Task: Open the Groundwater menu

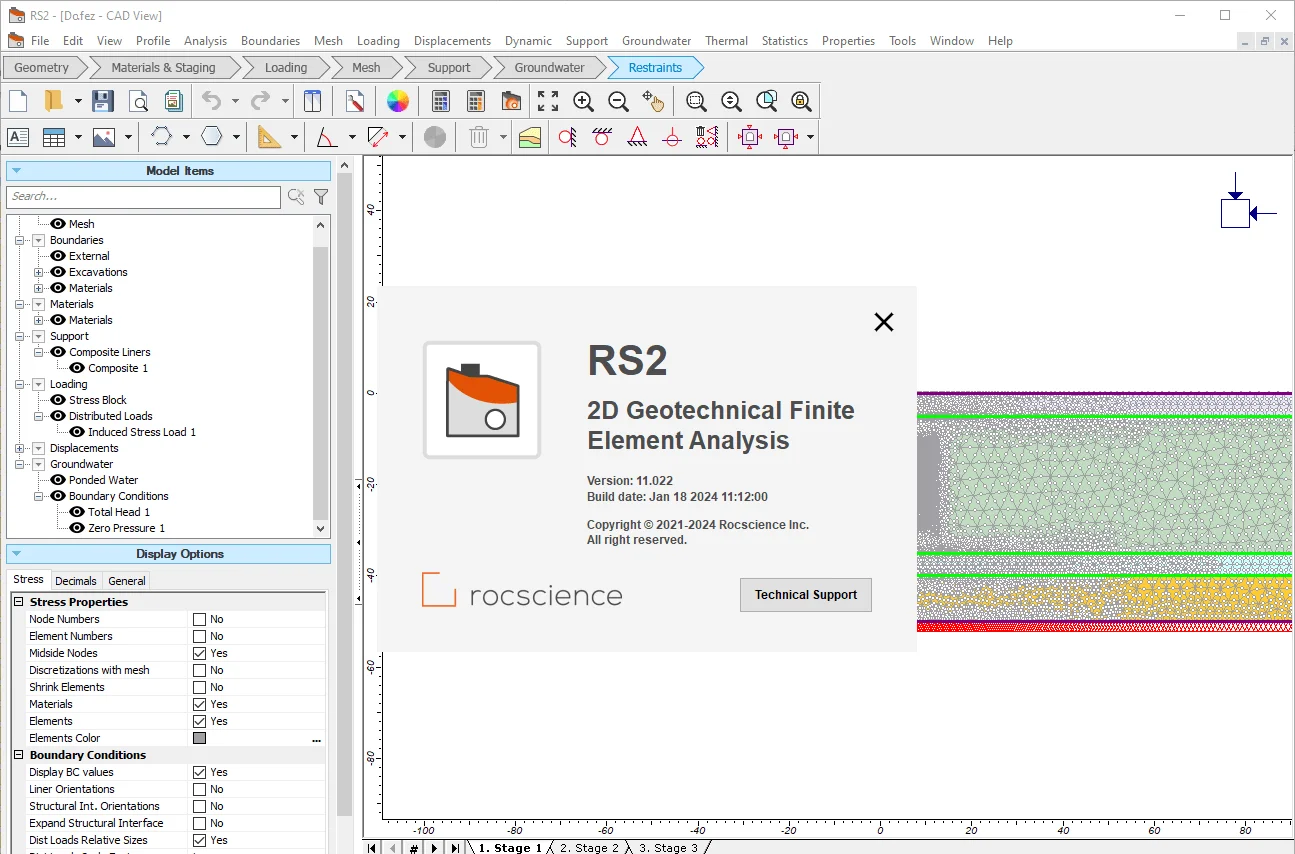Action: (x=657, y=41)
